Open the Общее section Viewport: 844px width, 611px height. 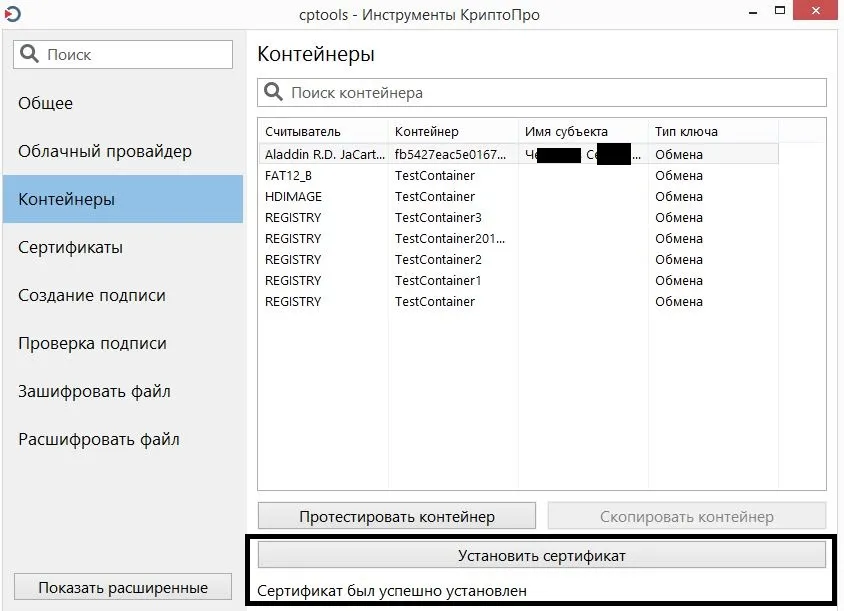coord(123,103)
